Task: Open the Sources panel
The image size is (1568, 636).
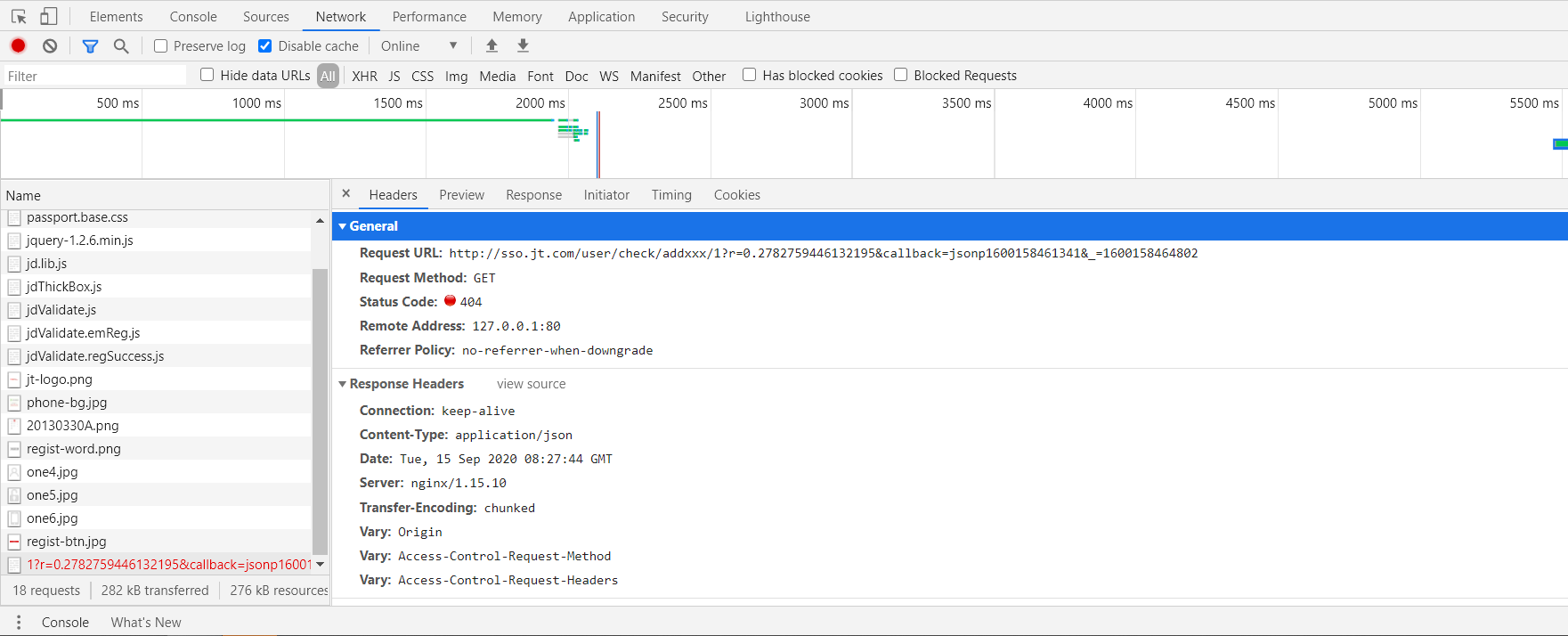Action: click(x=266, y=16)
